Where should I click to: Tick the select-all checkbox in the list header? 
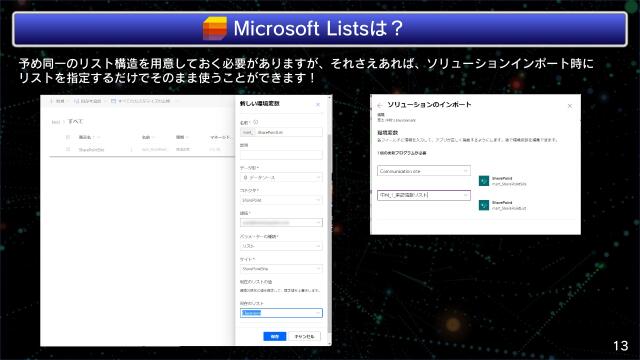[68, 137]
